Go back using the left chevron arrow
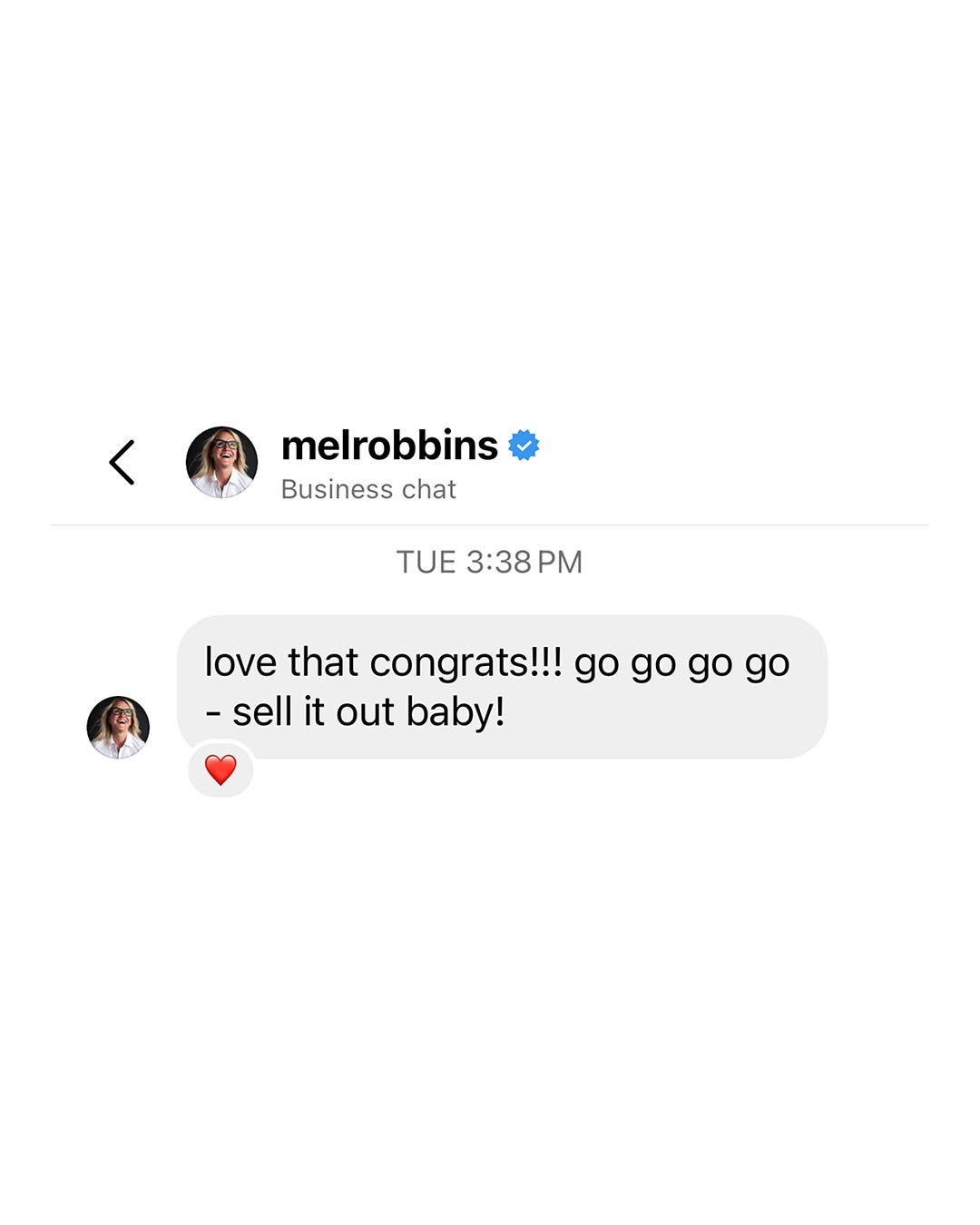 point(122,463)
